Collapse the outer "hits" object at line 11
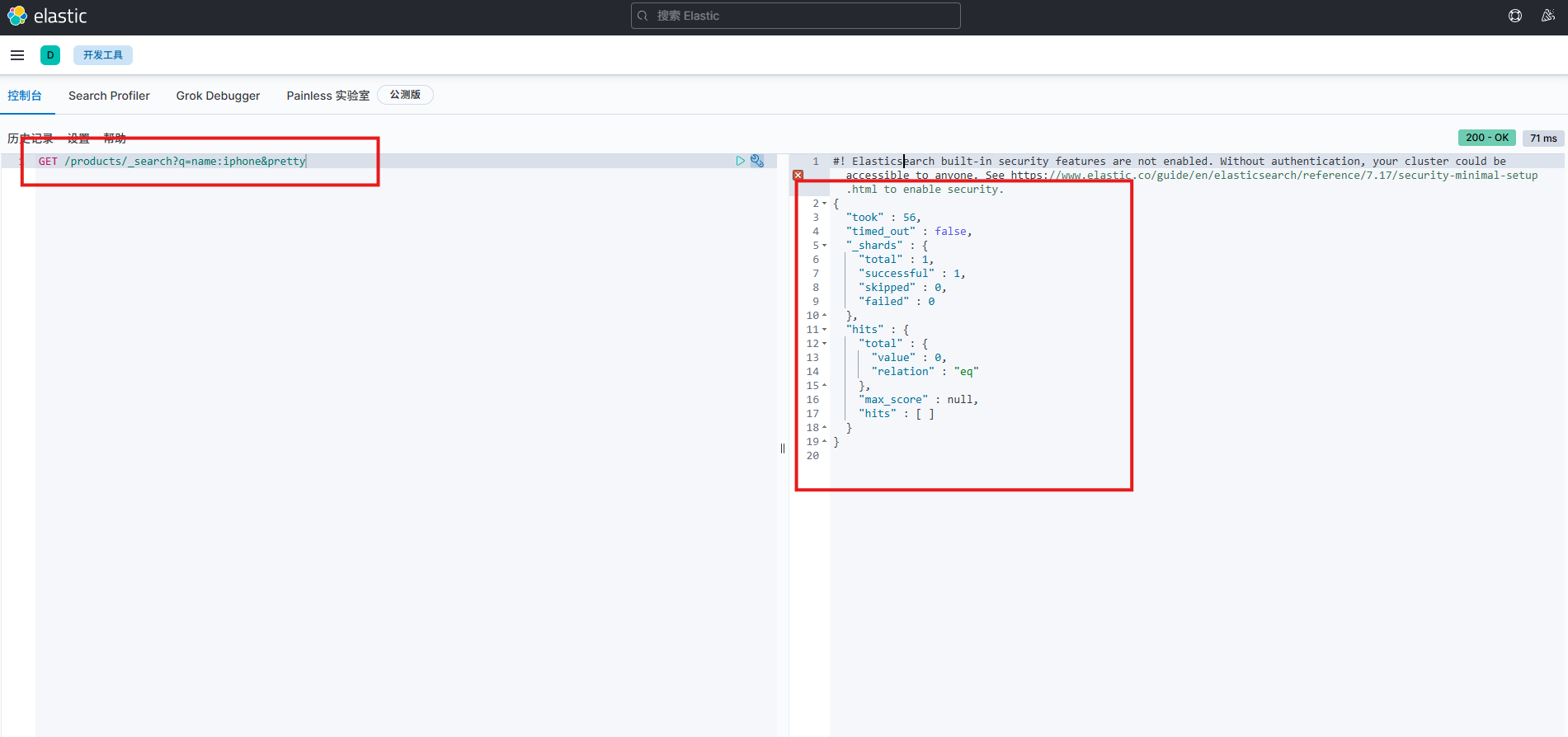This screenshot has height=737, width=1568. 824,330
